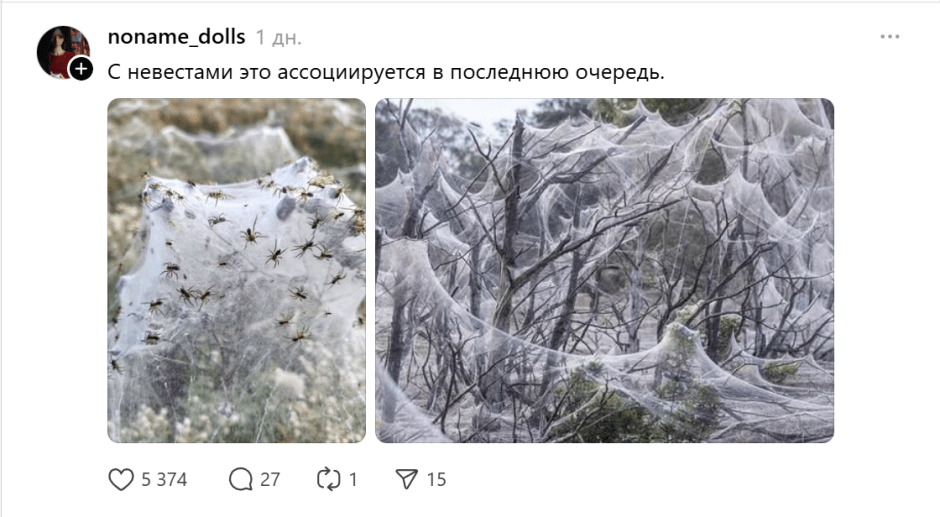Open replies via the comment bubble icon
The height and width of the screenshot is (517, 940).
(241, 479)
